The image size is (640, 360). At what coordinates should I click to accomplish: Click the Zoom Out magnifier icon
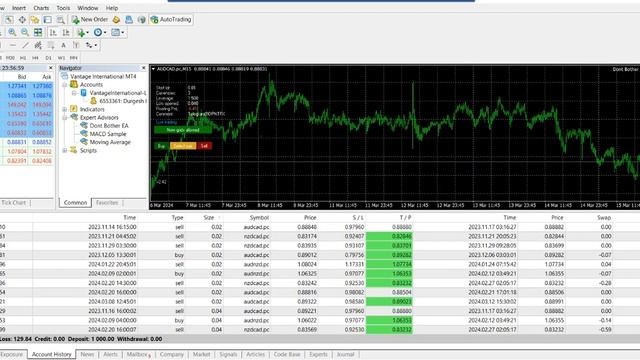25,32
